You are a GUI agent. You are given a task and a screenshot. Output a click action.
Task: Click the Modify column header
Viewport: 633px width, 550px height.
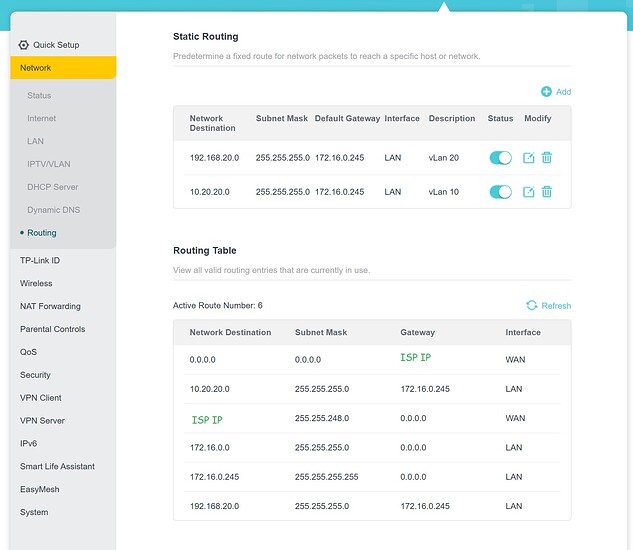tap(538, 118)
